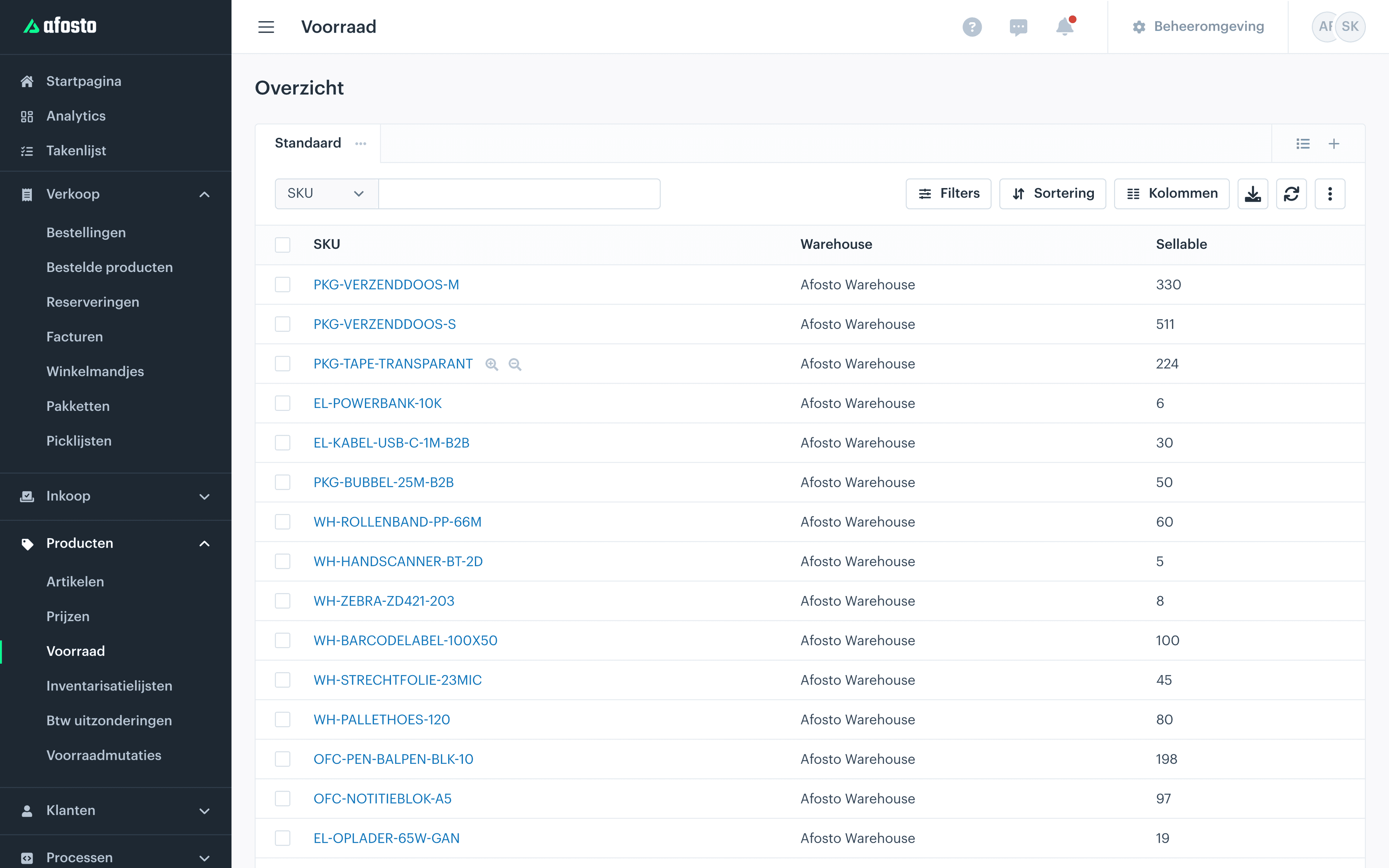
Task: Click the SKU search input field
Action: click(519, 194)
